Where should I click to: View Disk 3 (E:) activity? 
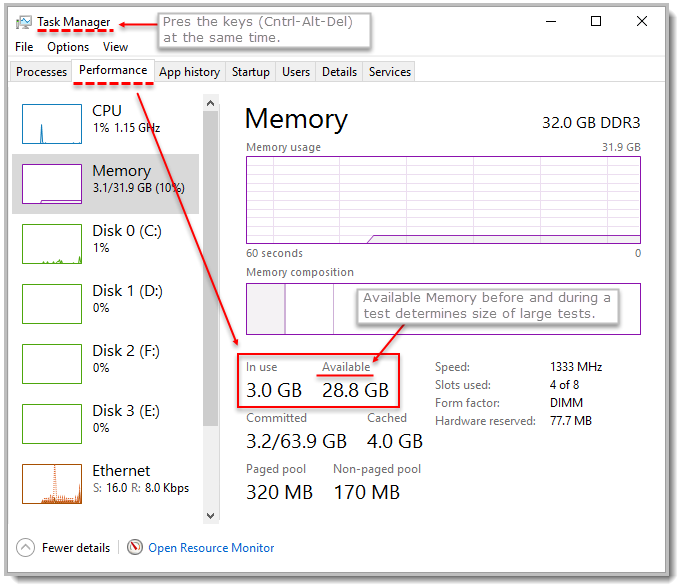[x=51, y=423]
